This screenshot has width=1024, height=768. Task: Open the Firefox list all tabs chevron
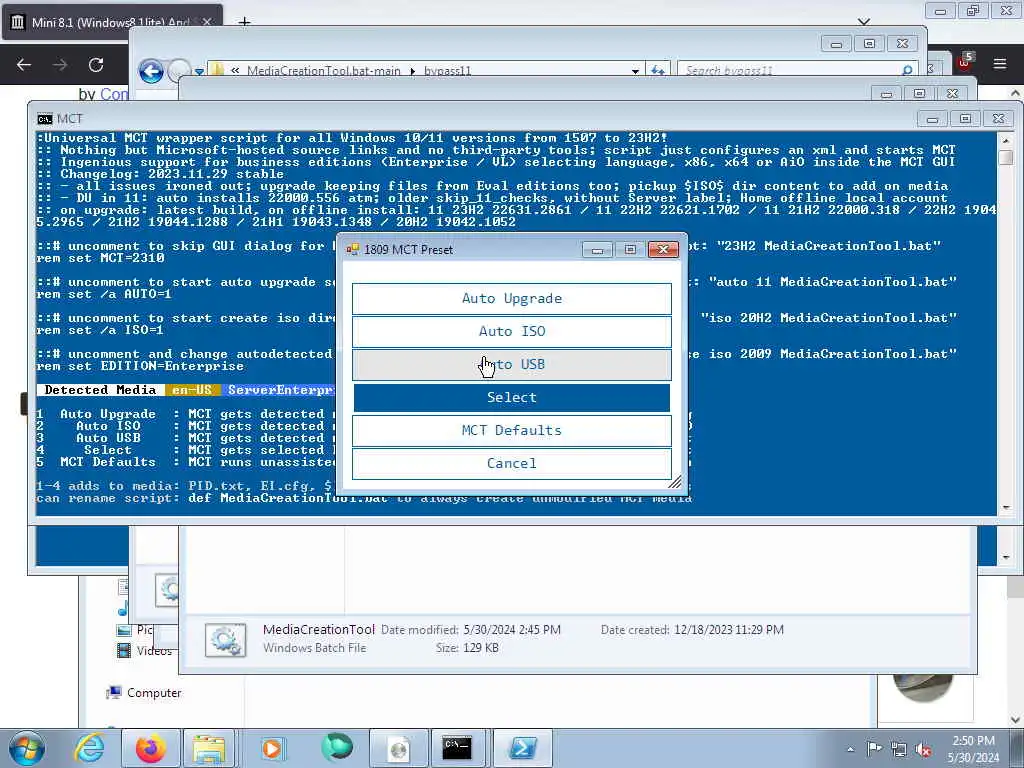pyautogui.click(x=864, y=22)
